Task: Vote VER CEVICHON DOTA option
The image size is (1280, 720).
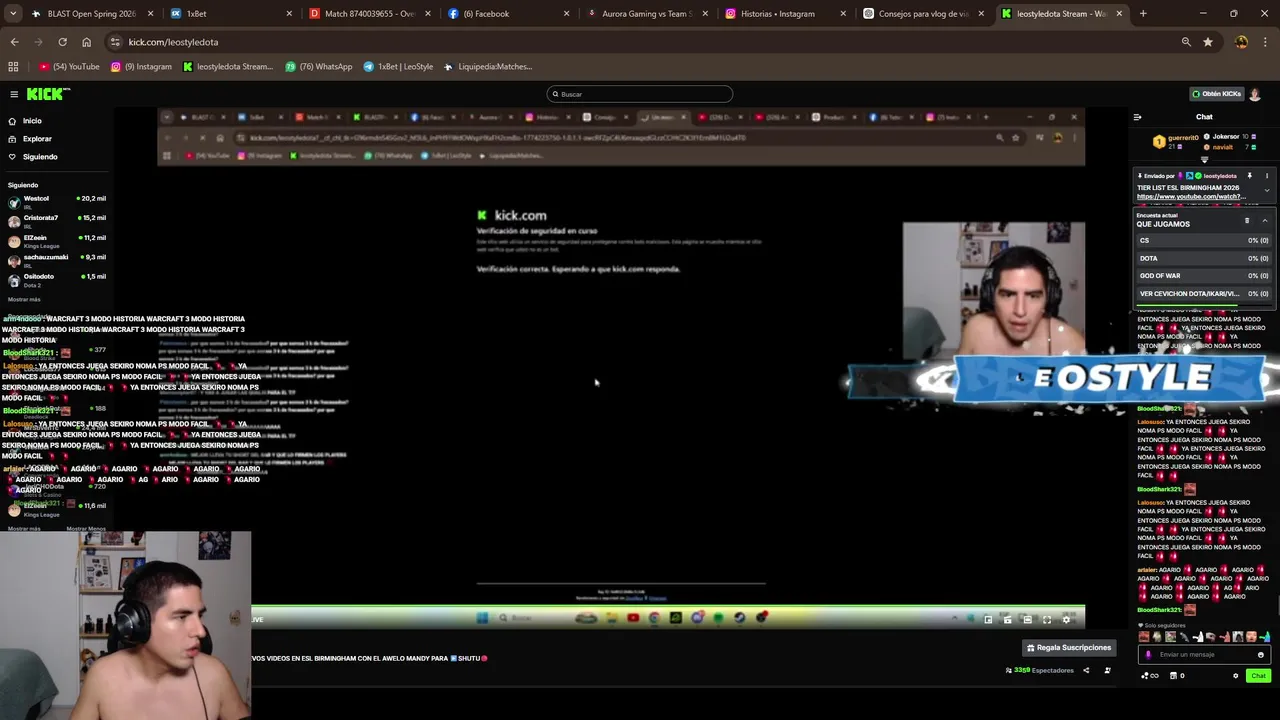Action: [x=1204, y=294]
